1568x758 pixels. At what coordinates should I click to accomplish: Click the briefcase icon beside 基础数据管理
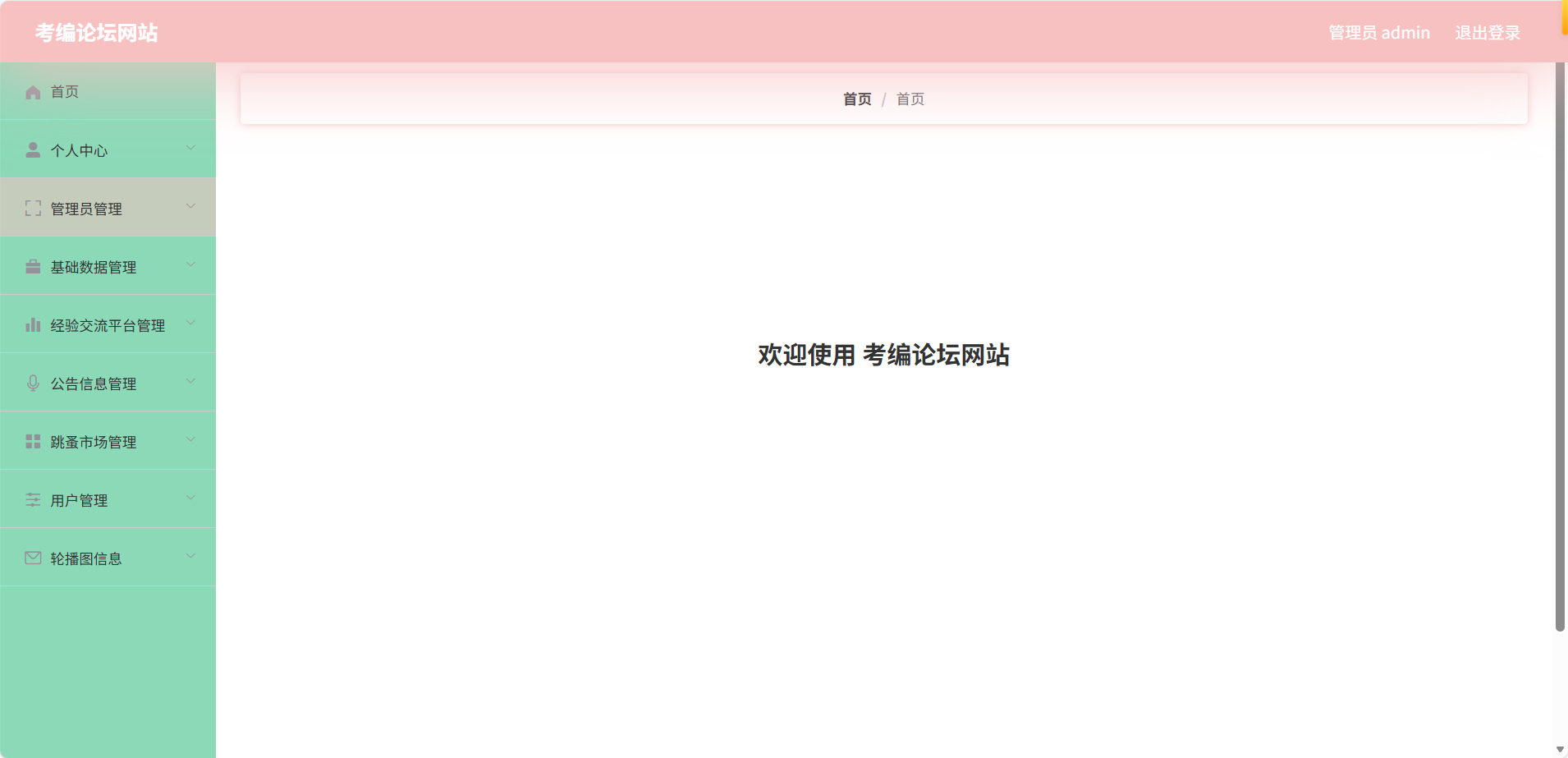[33, 266]
